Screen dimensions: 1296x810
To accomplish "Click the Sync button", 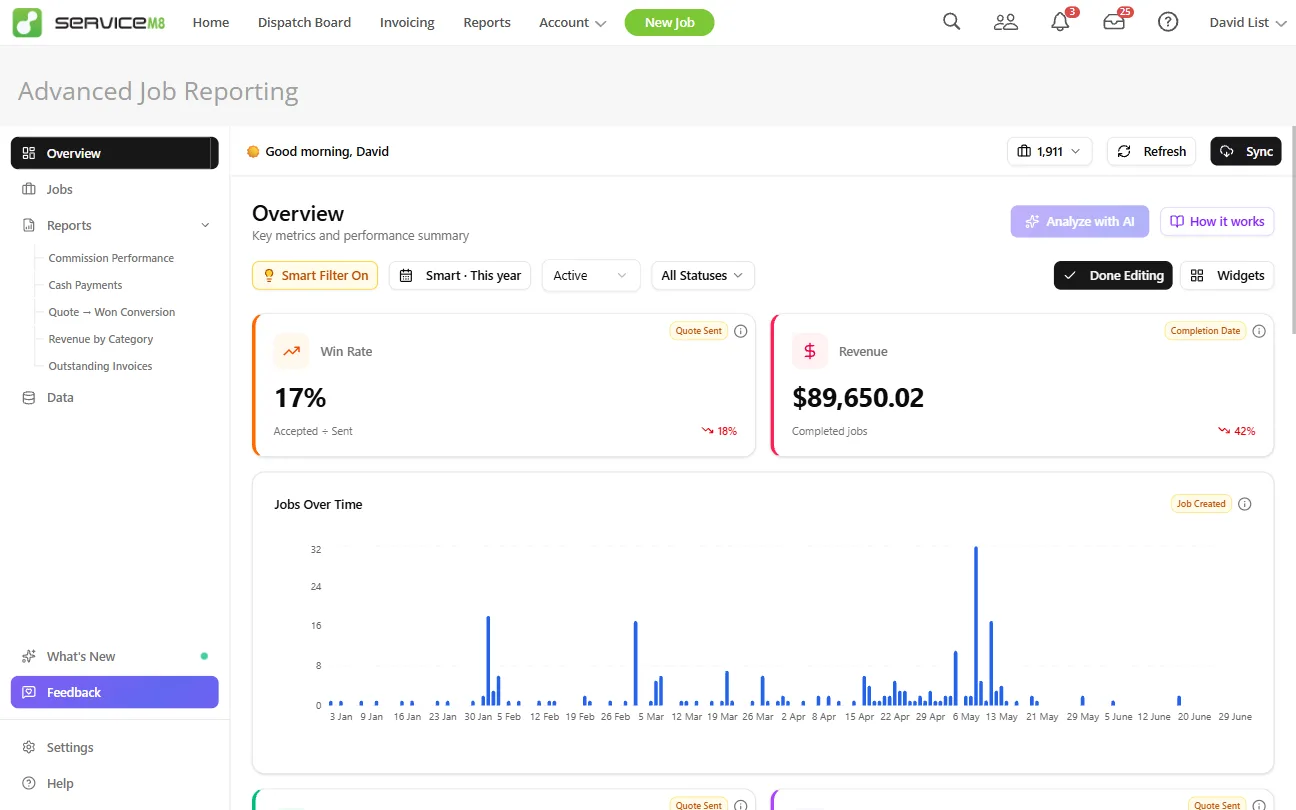I will (x=1245, y=151).
